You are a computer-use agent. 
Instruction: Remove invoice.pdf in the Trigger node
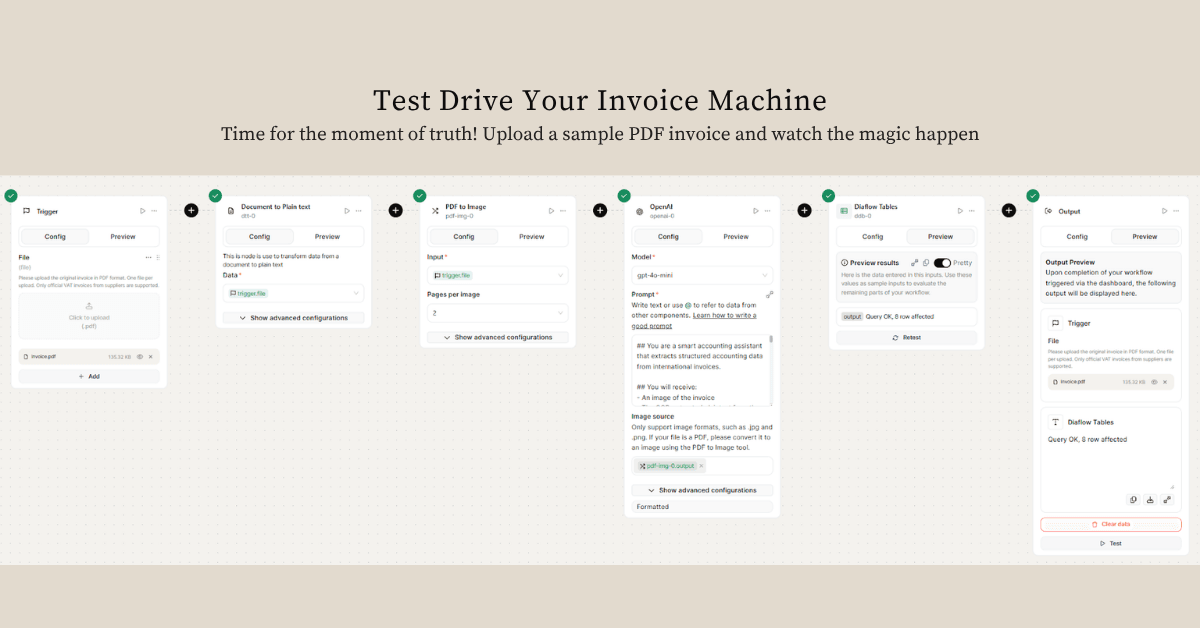point(151,356)
